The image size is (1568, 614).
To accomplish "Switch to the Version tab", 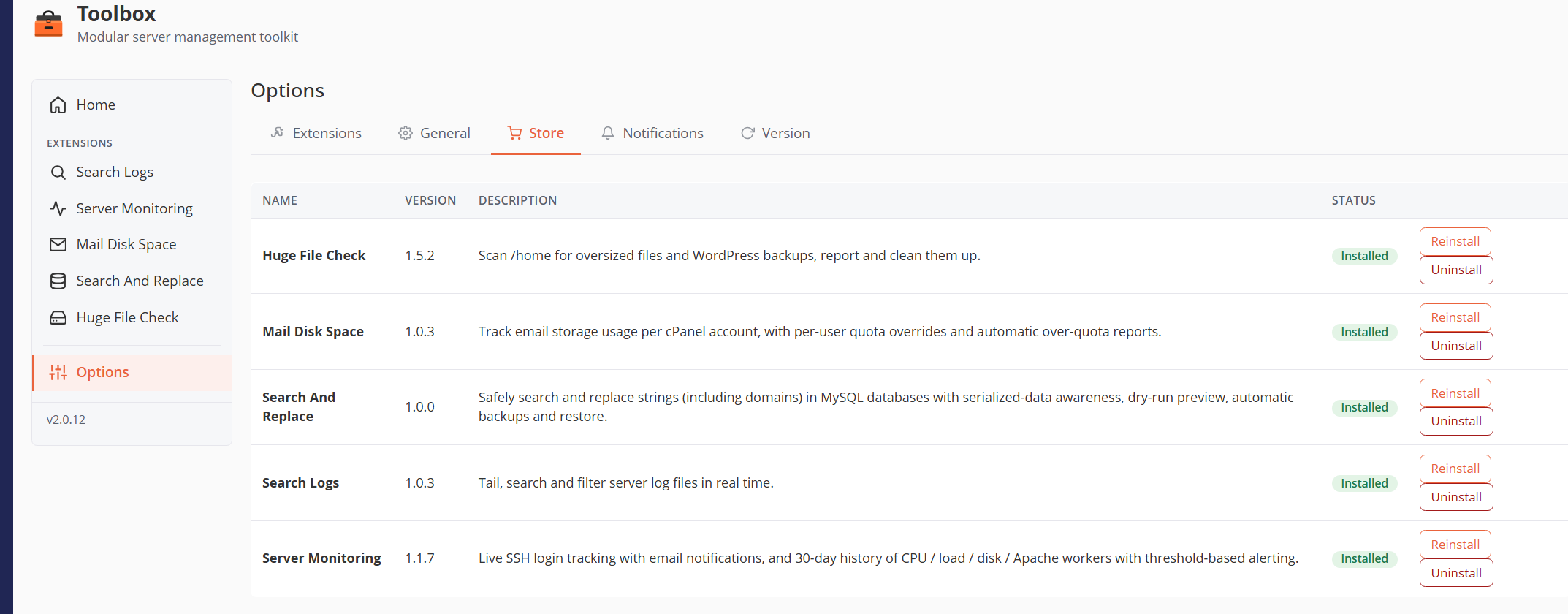I will coord(775,133).
